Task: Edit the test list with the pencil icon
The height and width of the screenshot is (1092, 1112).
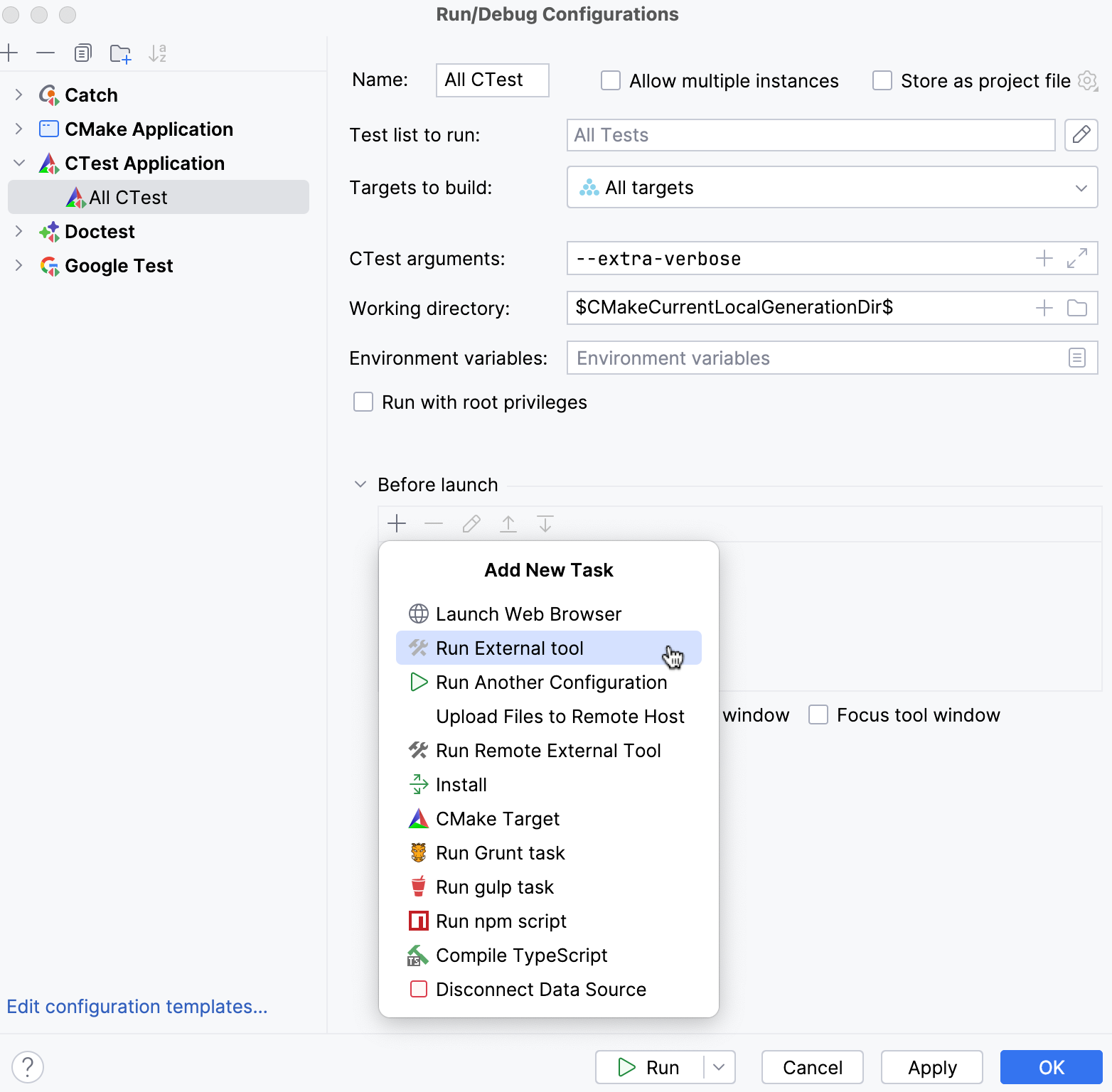Action: pos(1081,135)
